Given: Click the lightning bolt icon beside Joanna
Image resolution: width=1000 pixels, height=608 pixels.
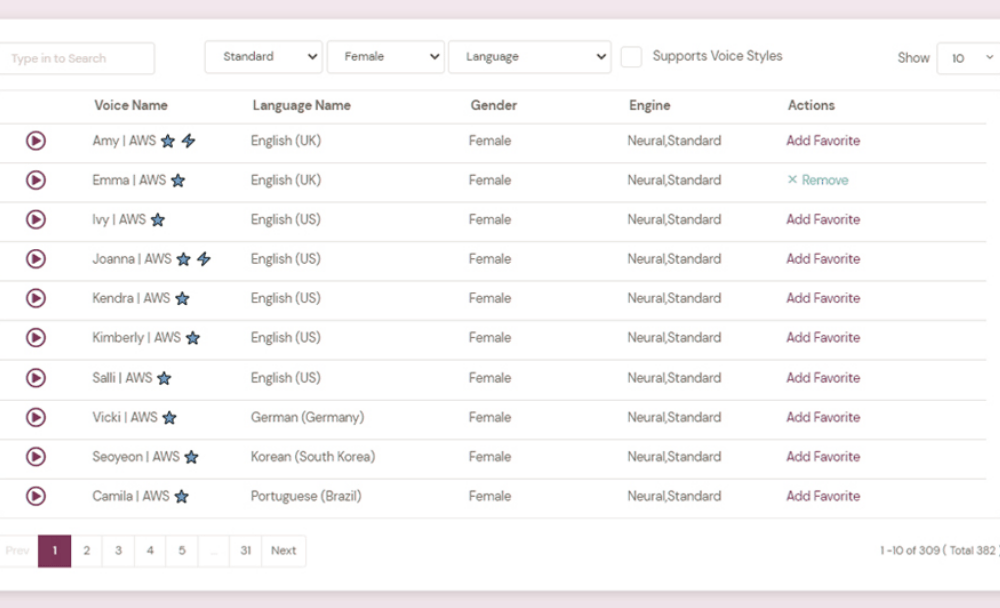Looking at the screenshot, I should [204, 259].
